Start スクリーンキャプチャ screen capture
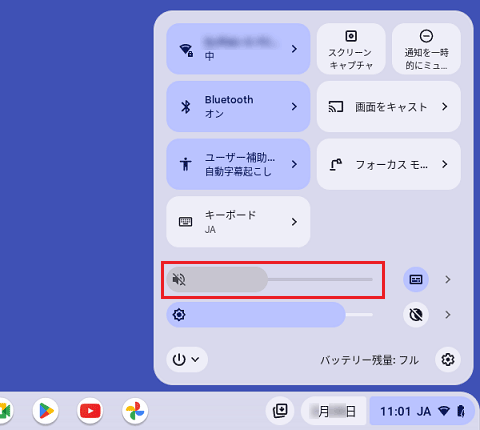The height and width of the screenshot is (430, 480). click(x=351, y=49)
